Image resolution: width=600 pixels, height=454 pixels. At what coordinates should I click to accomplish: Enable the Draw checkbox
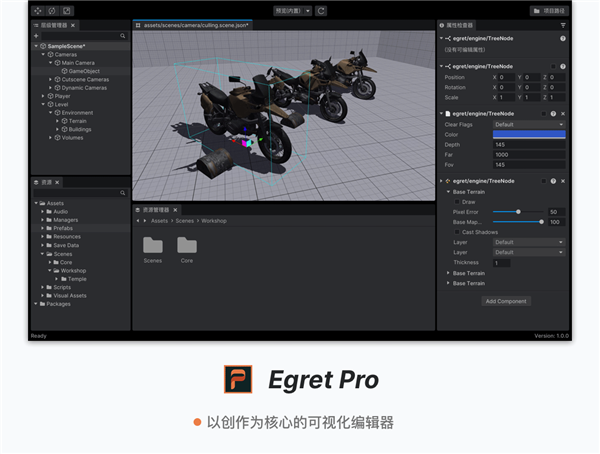coord(457,202)
